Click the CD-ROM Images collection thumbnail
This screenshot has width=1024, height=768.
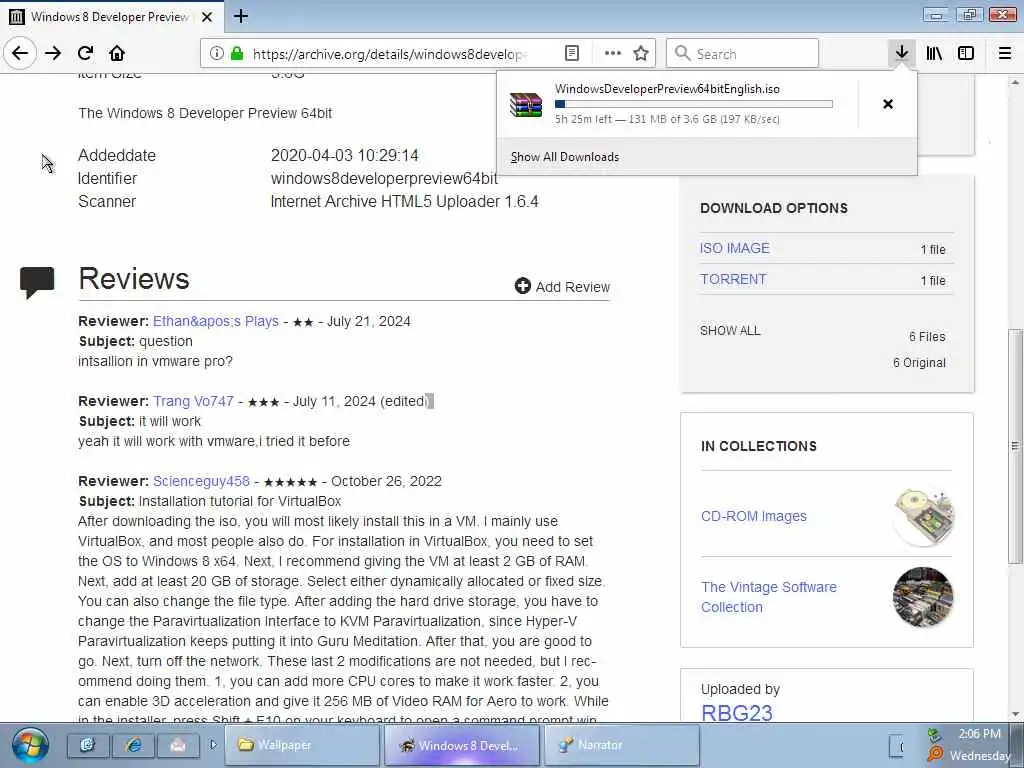point(922,516)
